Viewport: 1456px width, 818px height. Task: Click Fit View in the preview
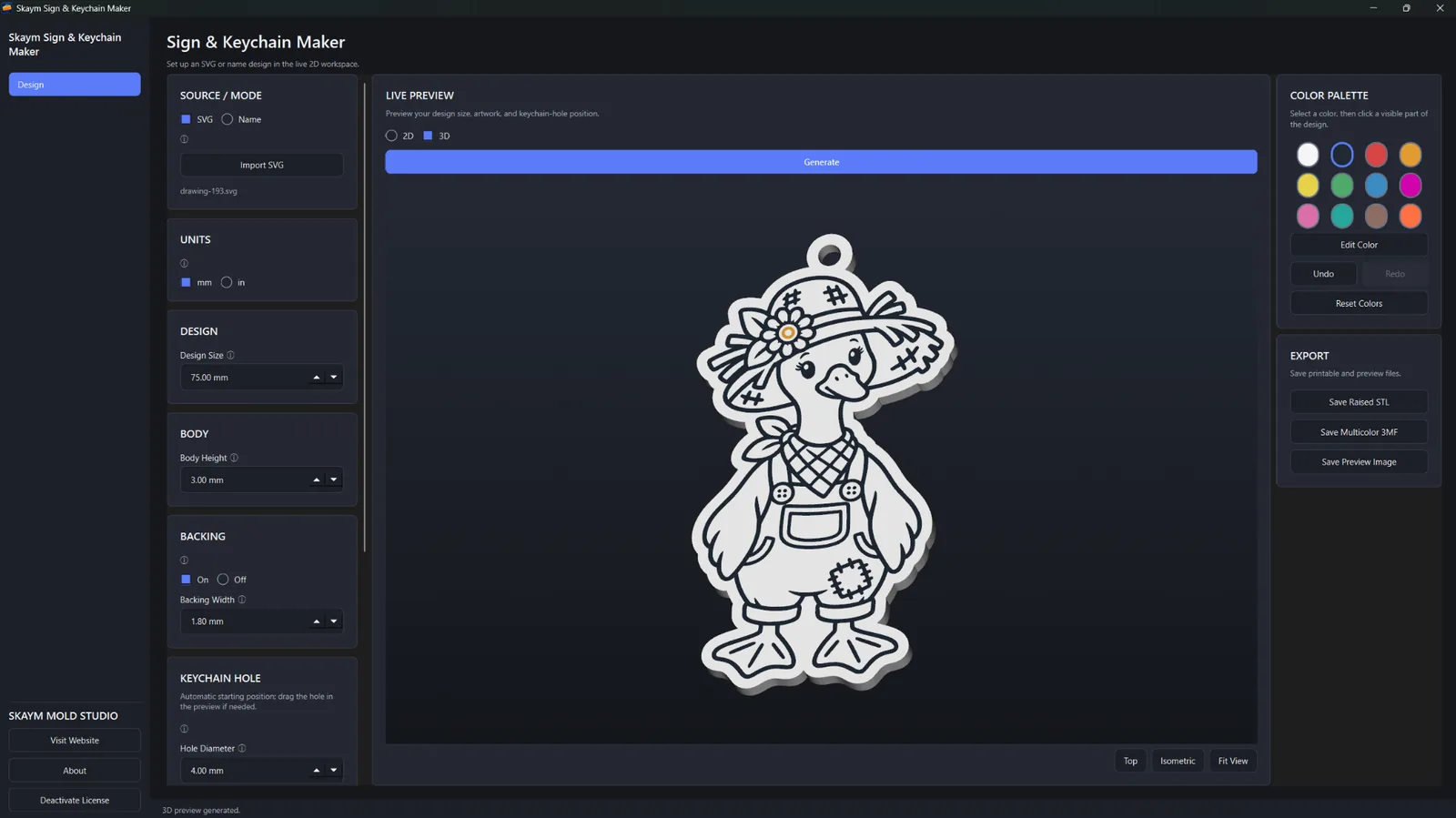click(x=1233, y=761)
